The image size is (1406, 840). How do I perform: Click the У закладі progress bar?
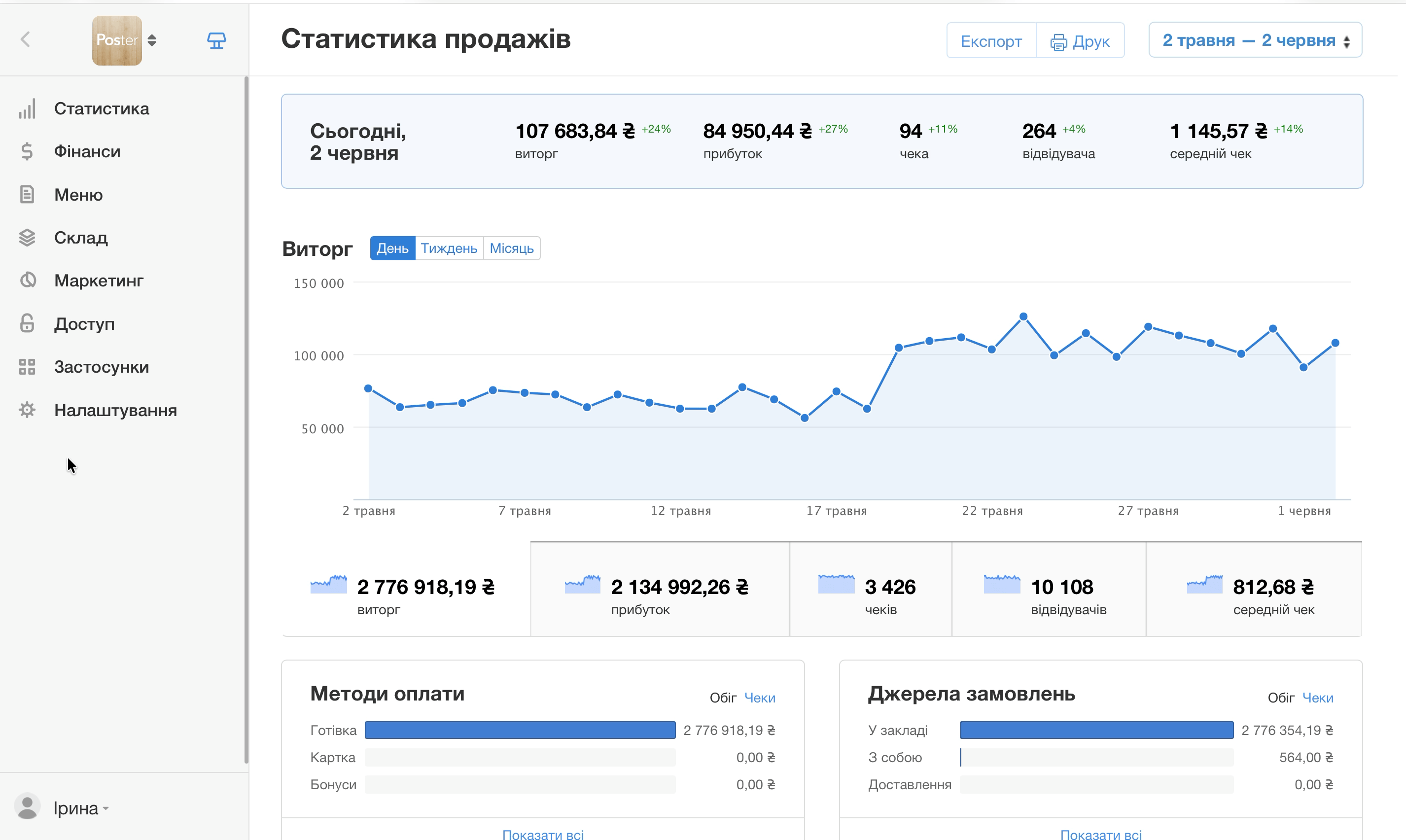(1096, 730)
